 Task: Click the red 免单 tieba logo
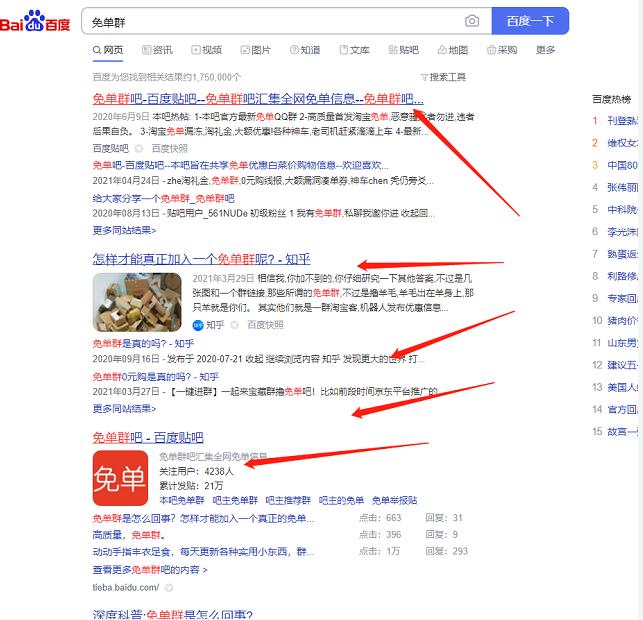pos(120,478)
